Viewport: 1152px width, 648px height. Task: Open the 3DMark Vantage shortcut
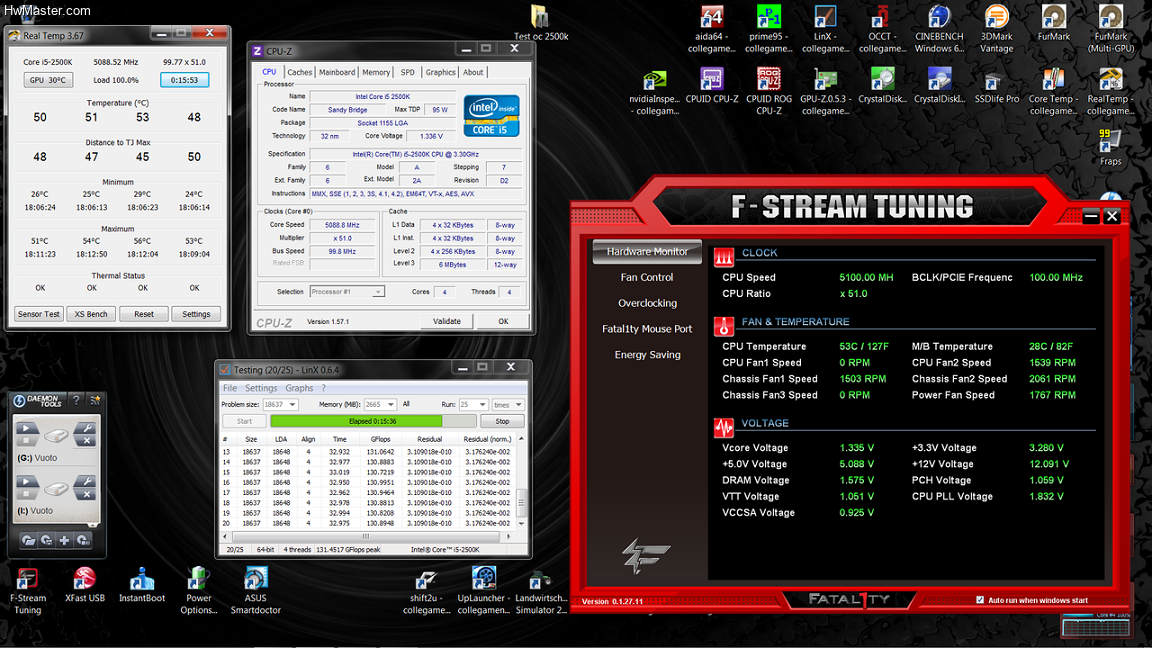[x=996, y=29]
